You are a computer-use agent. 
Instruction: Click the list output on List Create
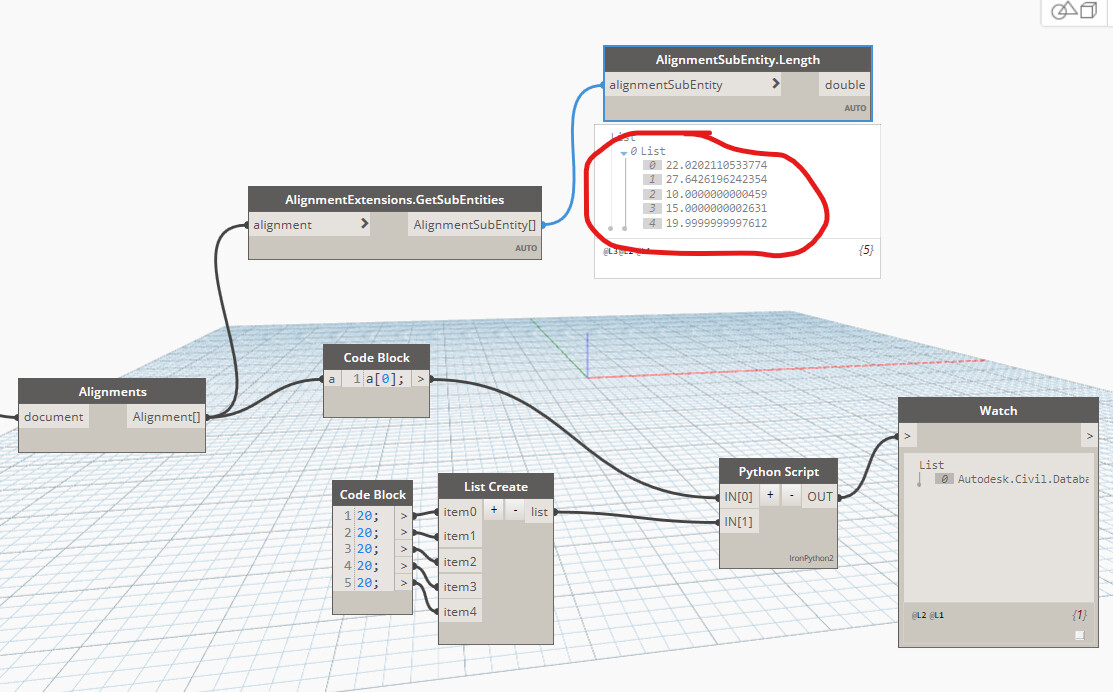coord(539,510)
